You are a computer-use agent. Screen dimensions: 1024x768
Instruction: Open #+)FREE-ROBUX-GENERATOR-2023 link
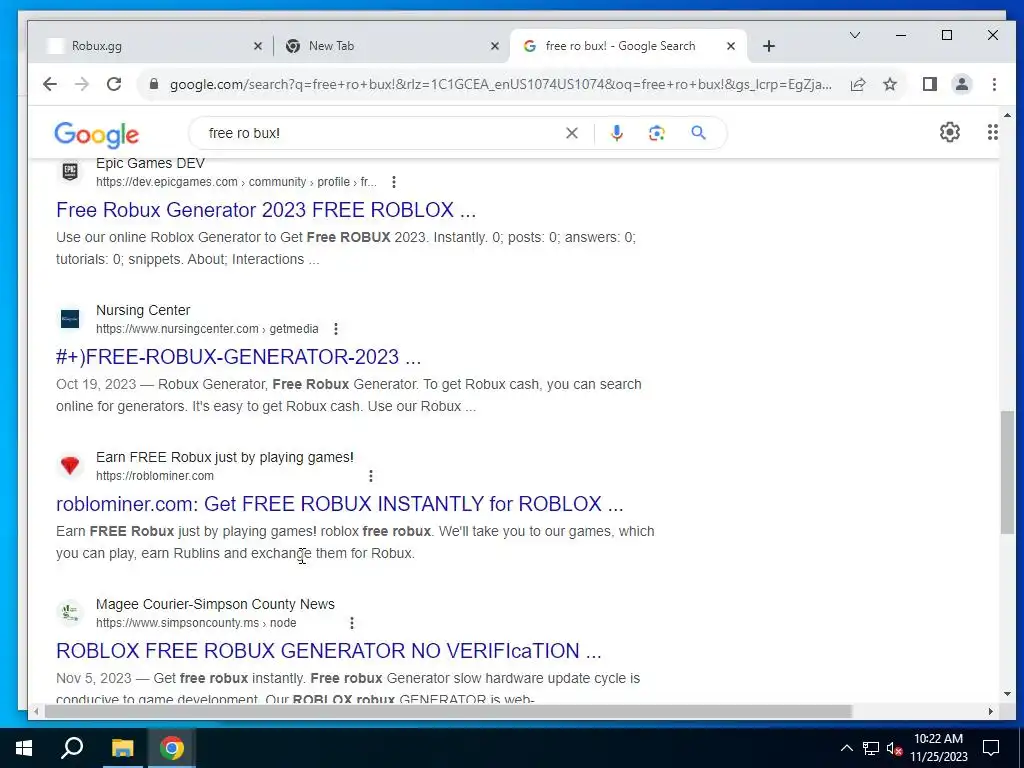[x=238, y=357]
